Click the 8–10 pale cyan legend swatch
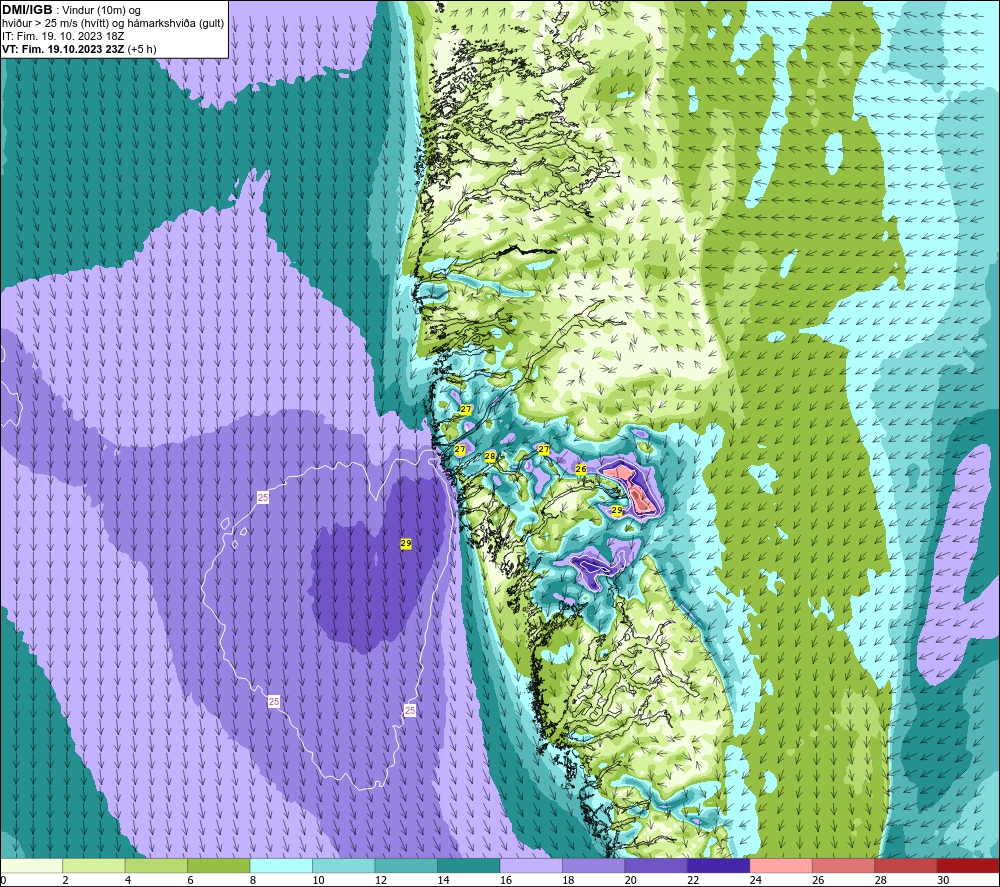1000x887 pixels. 281,865
